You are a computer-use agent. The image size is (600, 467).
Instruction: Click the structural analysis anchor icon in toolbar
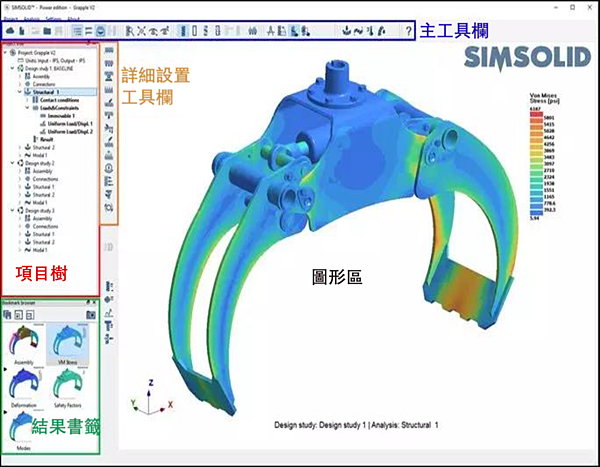[346, 31]
